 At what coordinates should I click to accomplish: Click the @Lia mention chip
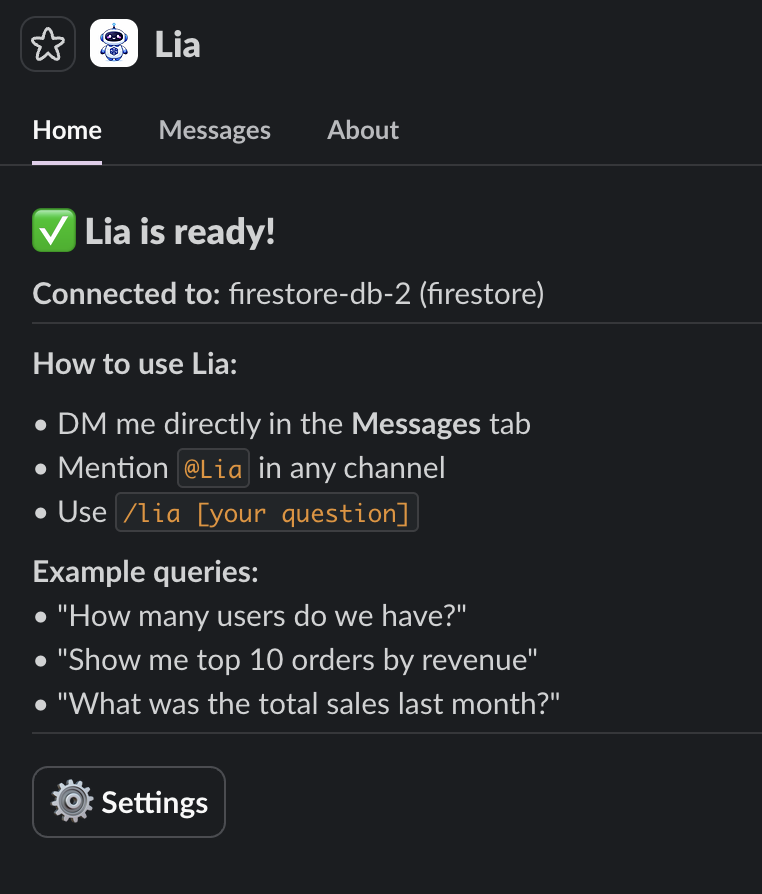click(x=213, y=468)
